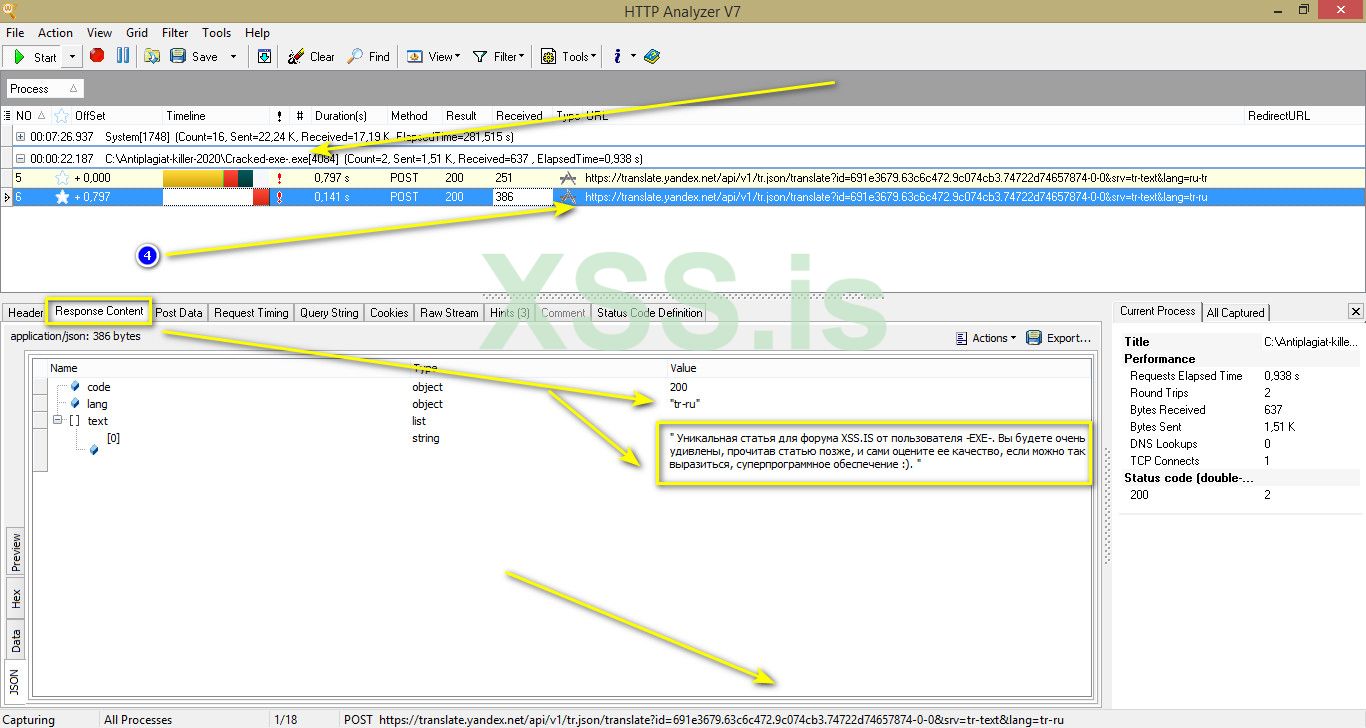Open the Filter menu in the menu bar
The image size is (1366, 728).
175,33
